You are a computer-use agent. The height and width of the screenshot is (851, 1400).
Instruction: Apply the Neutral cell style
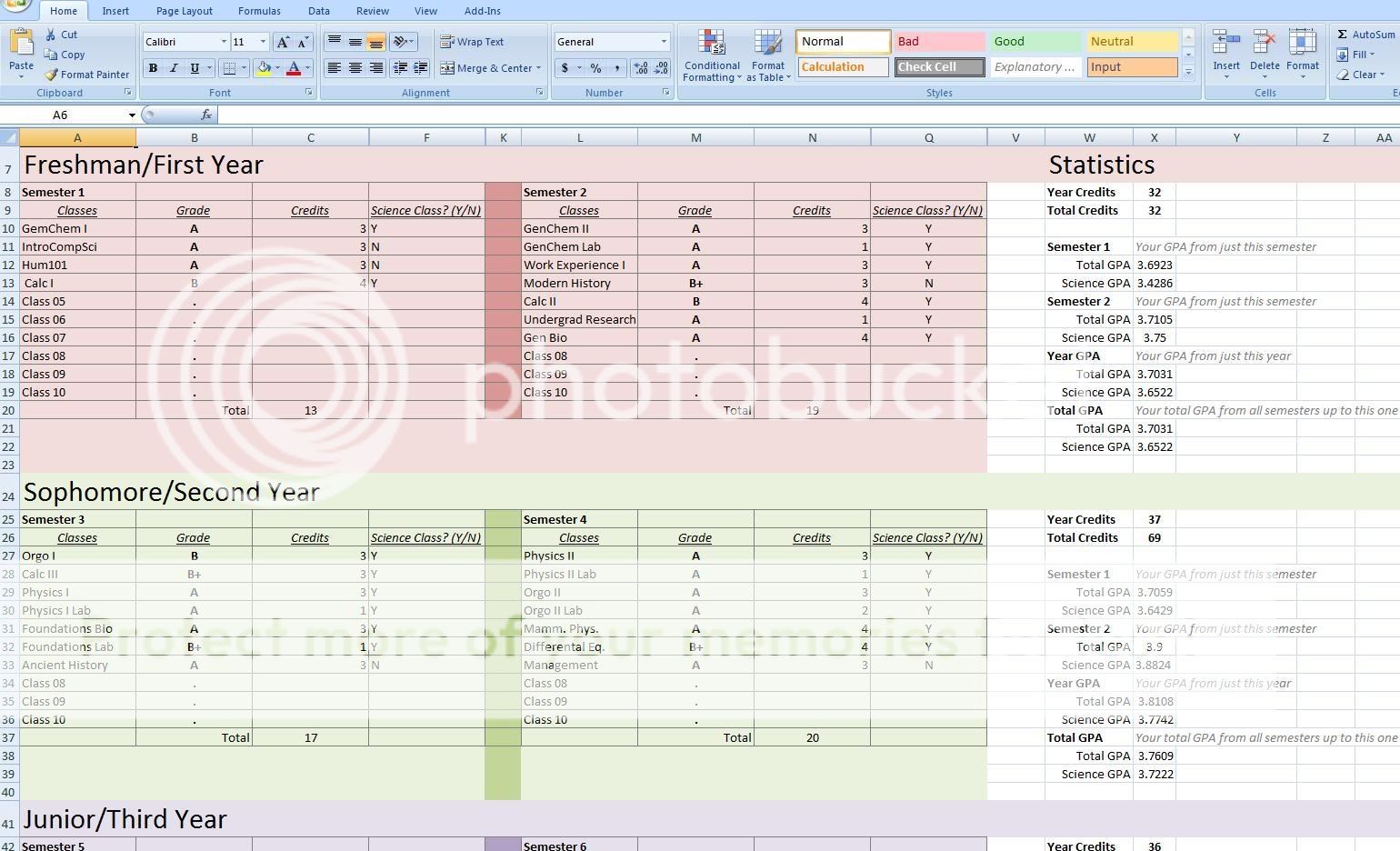pyautogui.click(x=1133, y=42)
